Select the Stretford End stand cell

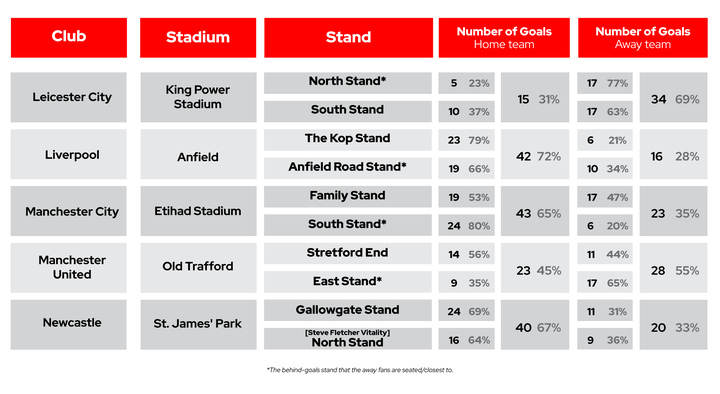tap(348, 253)
